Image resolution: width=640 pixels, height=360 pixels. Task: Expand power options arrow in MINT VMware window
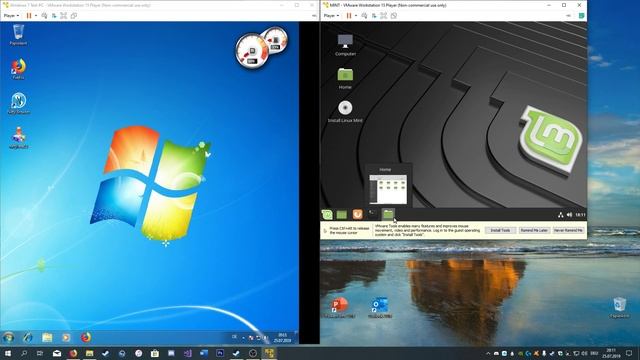(x=356, y=16)
